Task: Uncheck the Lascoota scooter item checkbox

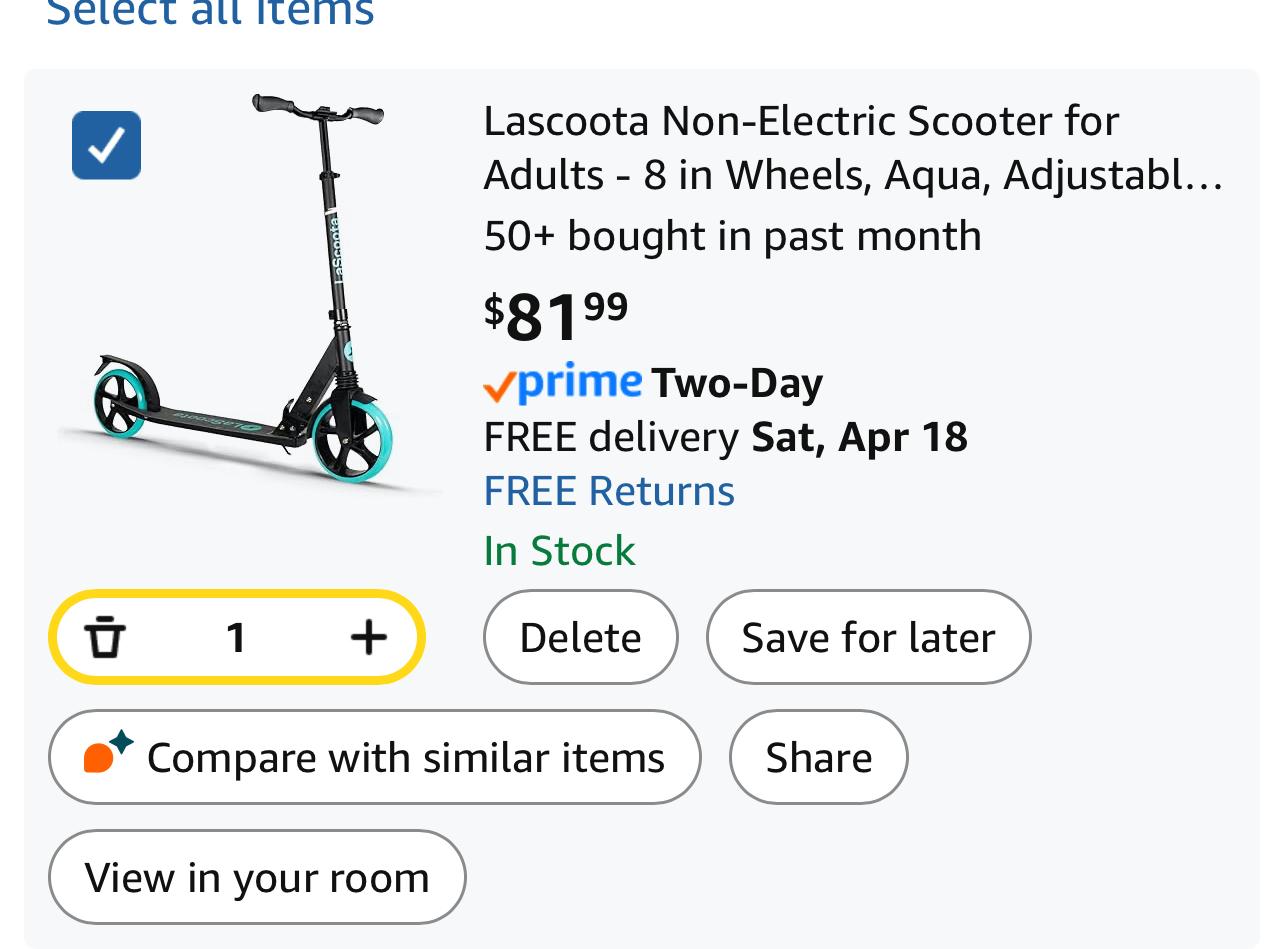Action: [x=107, y=145]
